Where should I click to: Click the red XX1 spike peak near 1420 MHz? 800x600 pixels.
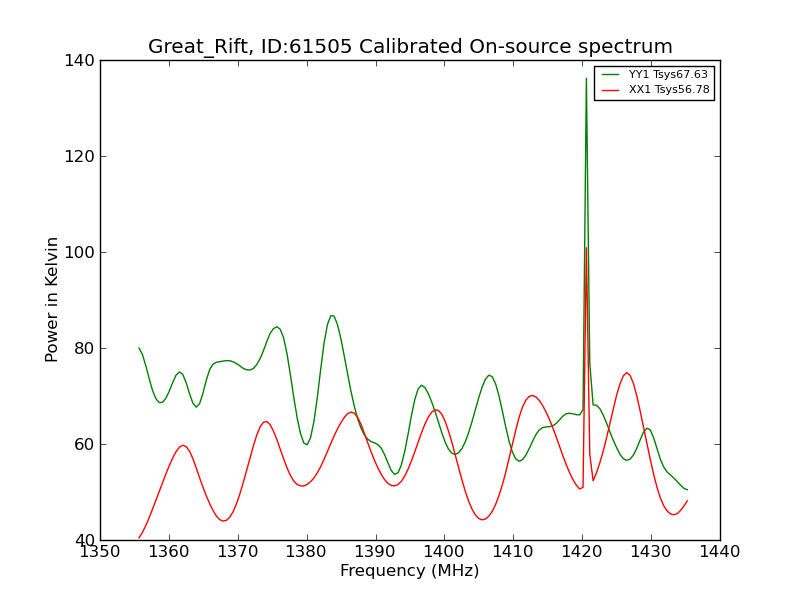click(x=586, y=248)
